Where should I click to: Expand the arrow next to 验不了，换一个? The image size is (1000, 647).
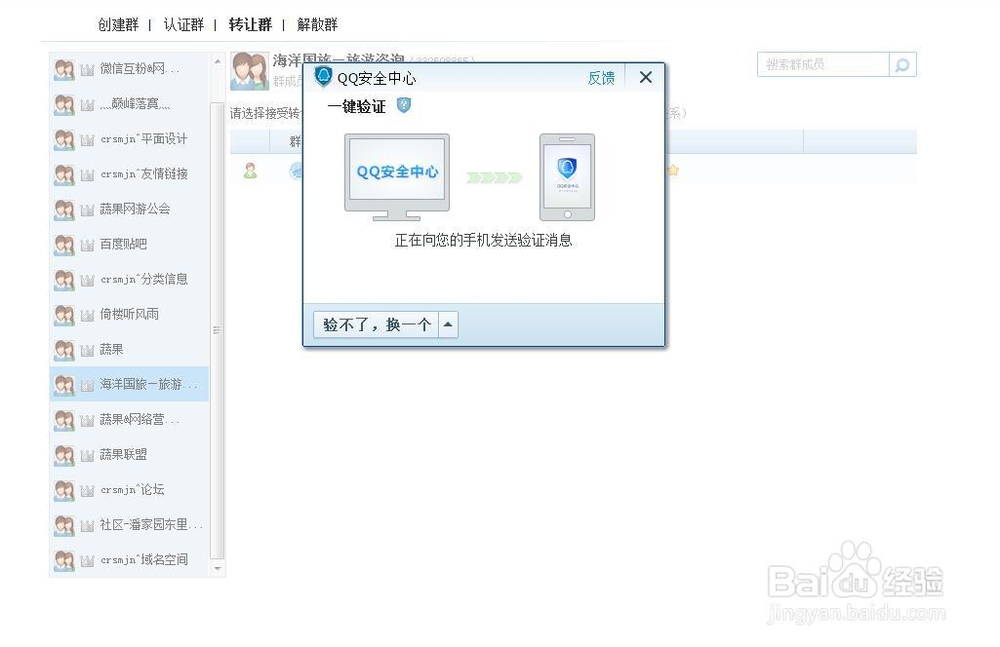[x=448, y=325]
